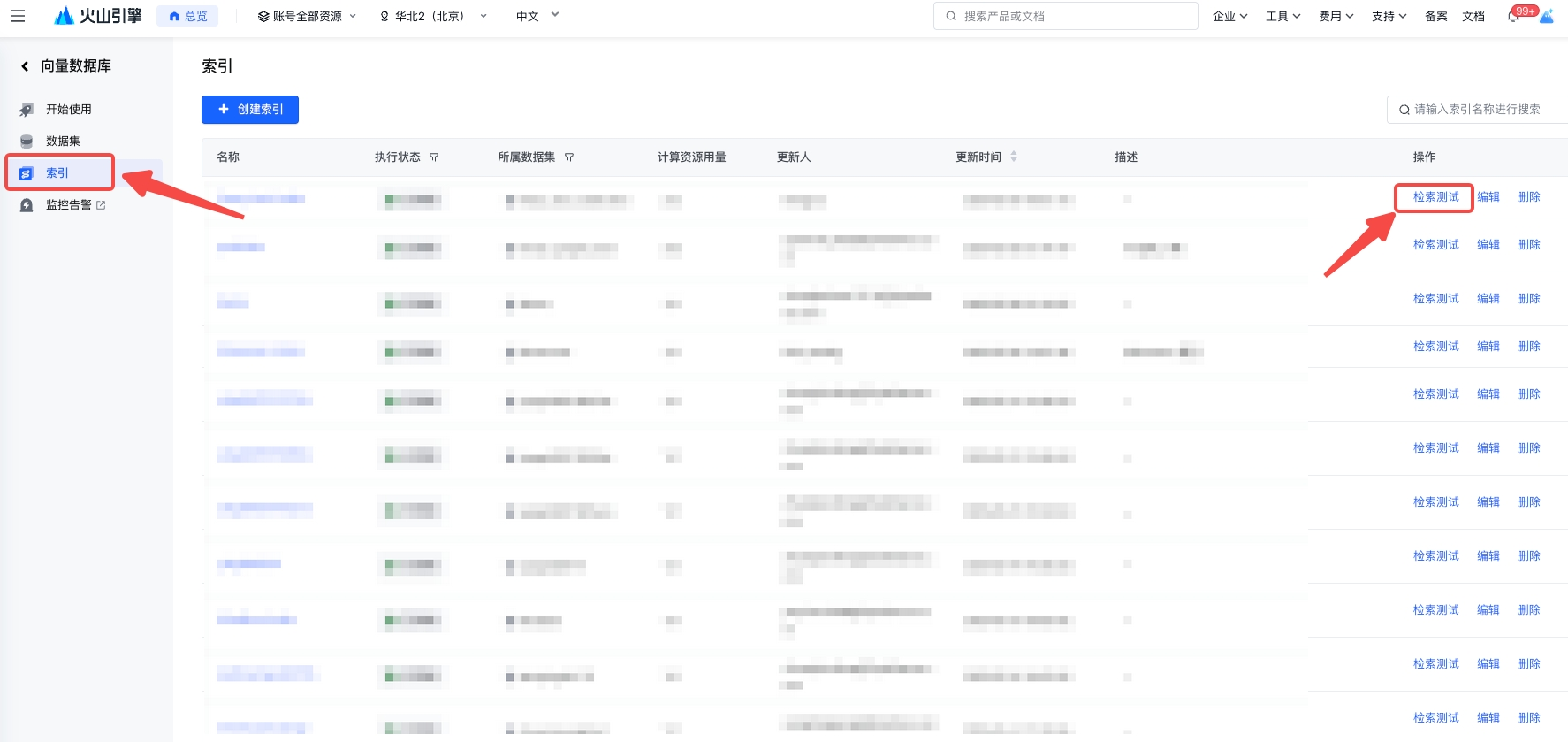The height and width of the screenshot is (742, 1568).
Task: Open the hamburger navigation menu
Action: click(18, 16)
